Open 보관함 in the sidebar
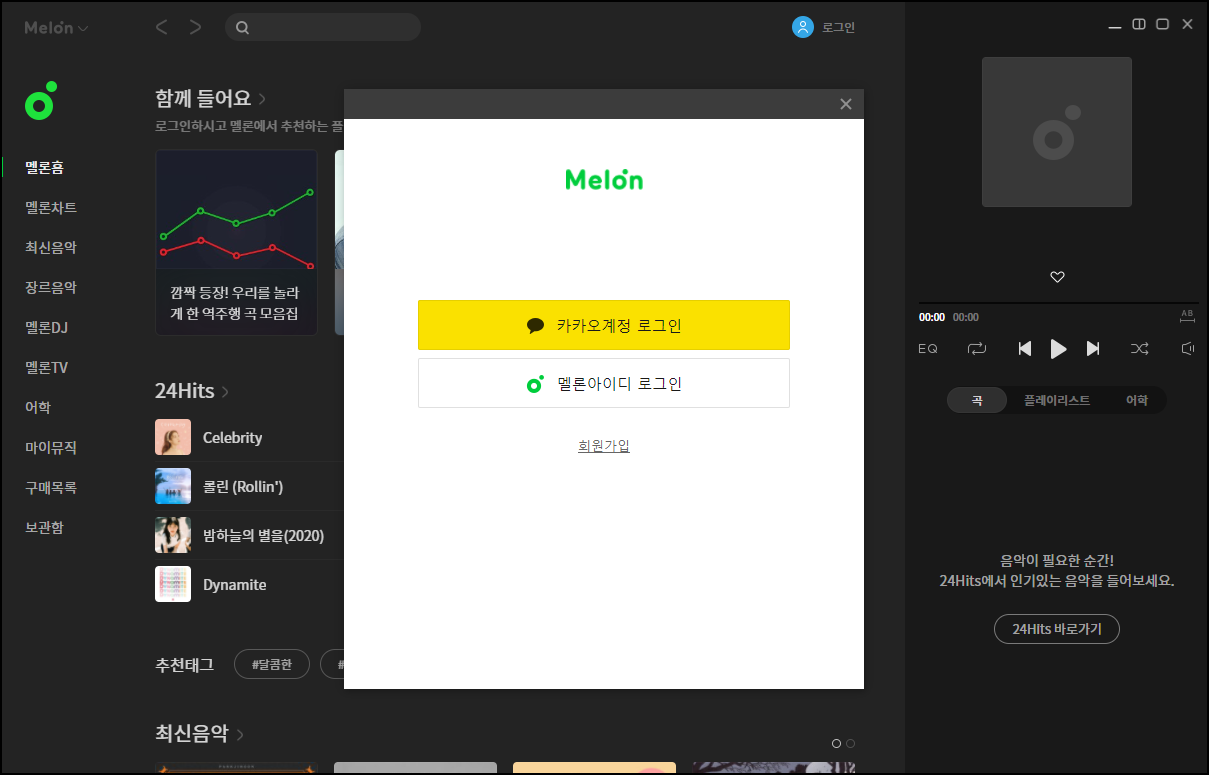1209x775 pixels. click(45, 528)
